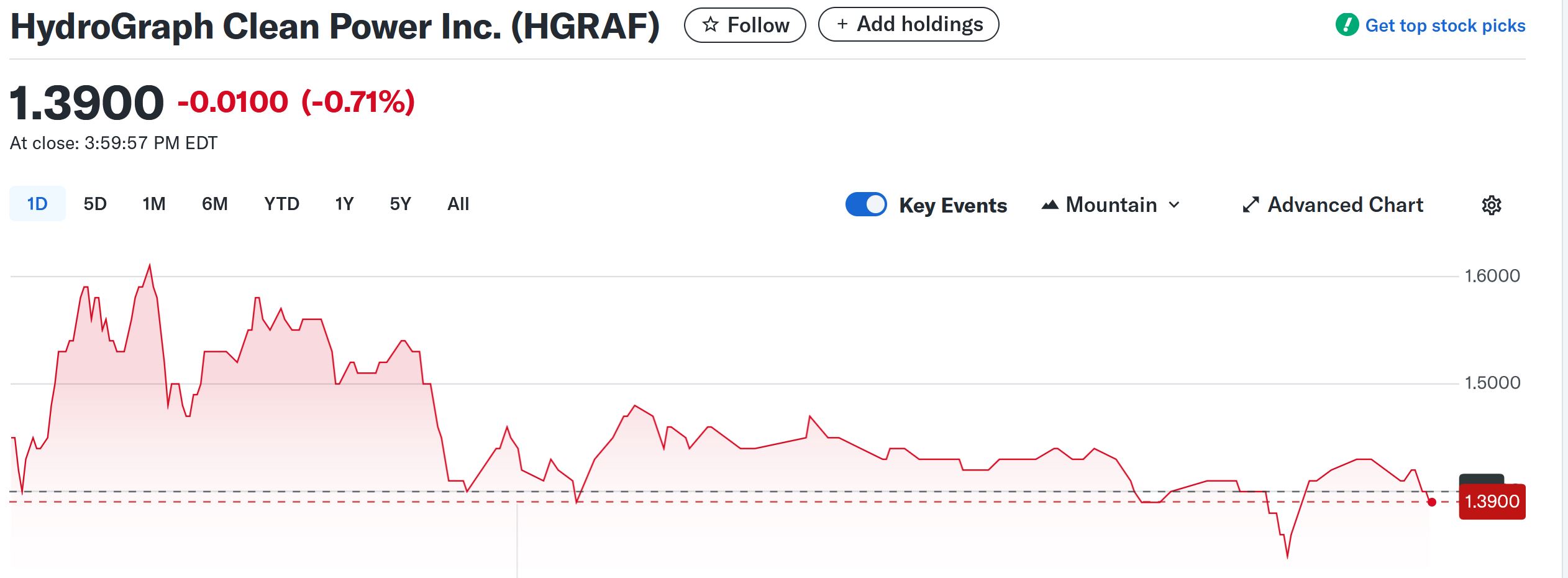Click the plus icon in Add holdings
Image resolution: width=1568 pixels, height=578 pixels.
coord(842,24)
